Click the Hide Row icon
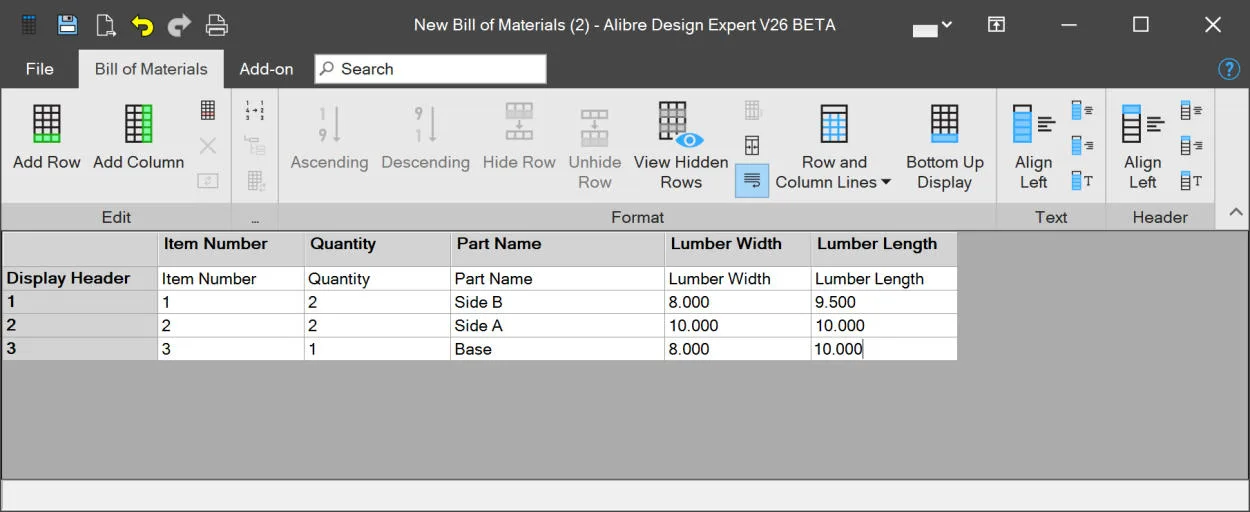Viewport: 1250px width, 512px height. (x=519, y=122)
